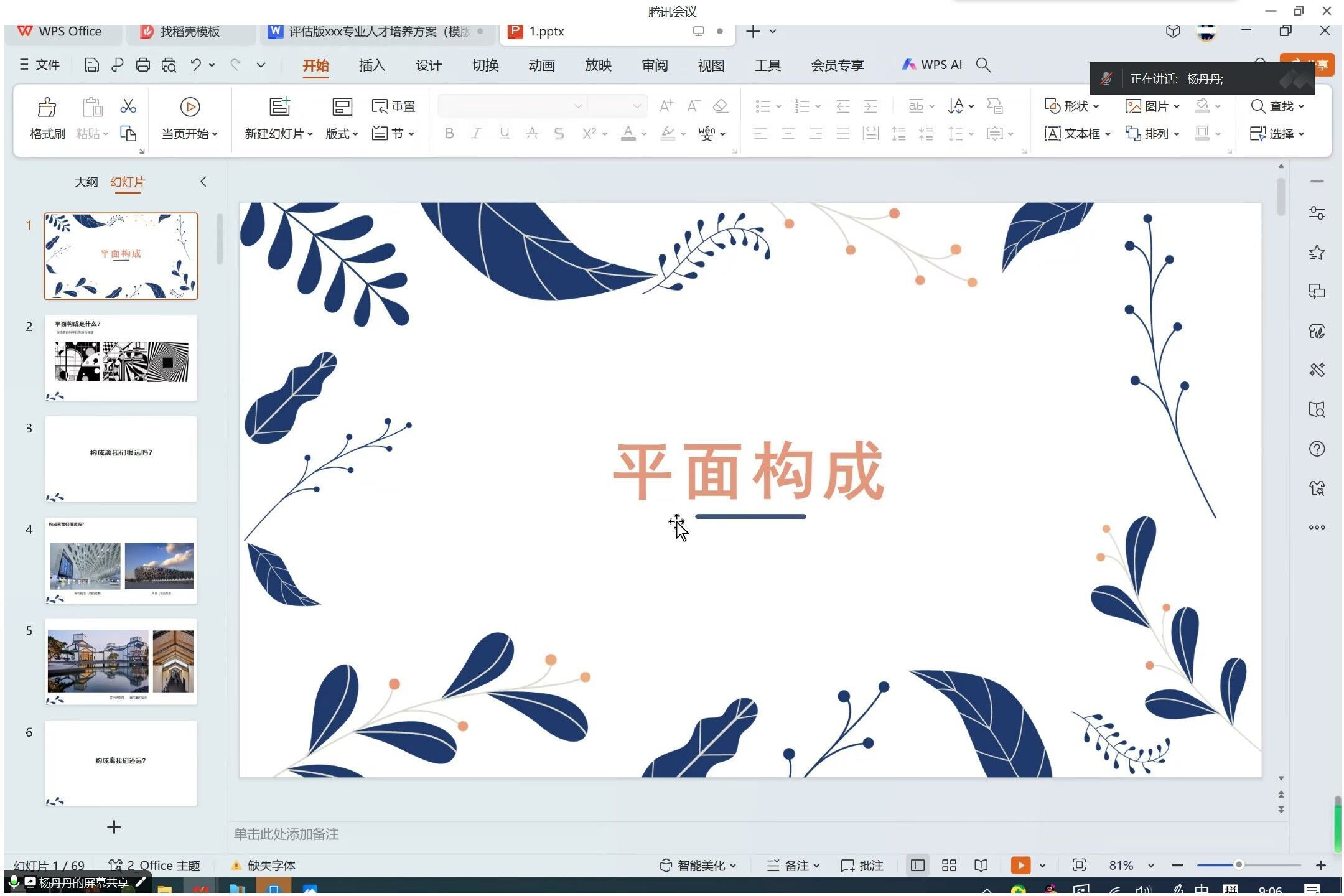Click the Cut scissors icon
The image size is (1344, 896).
[128, 106]
